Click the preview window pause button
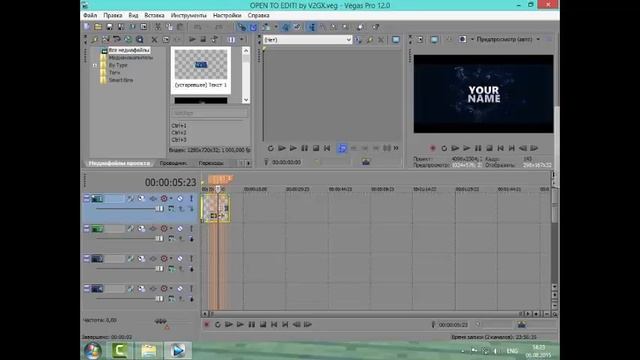Image resolution: width=640 pixels, height=360 pixels. pyautogui.click(x=478, y=148)
